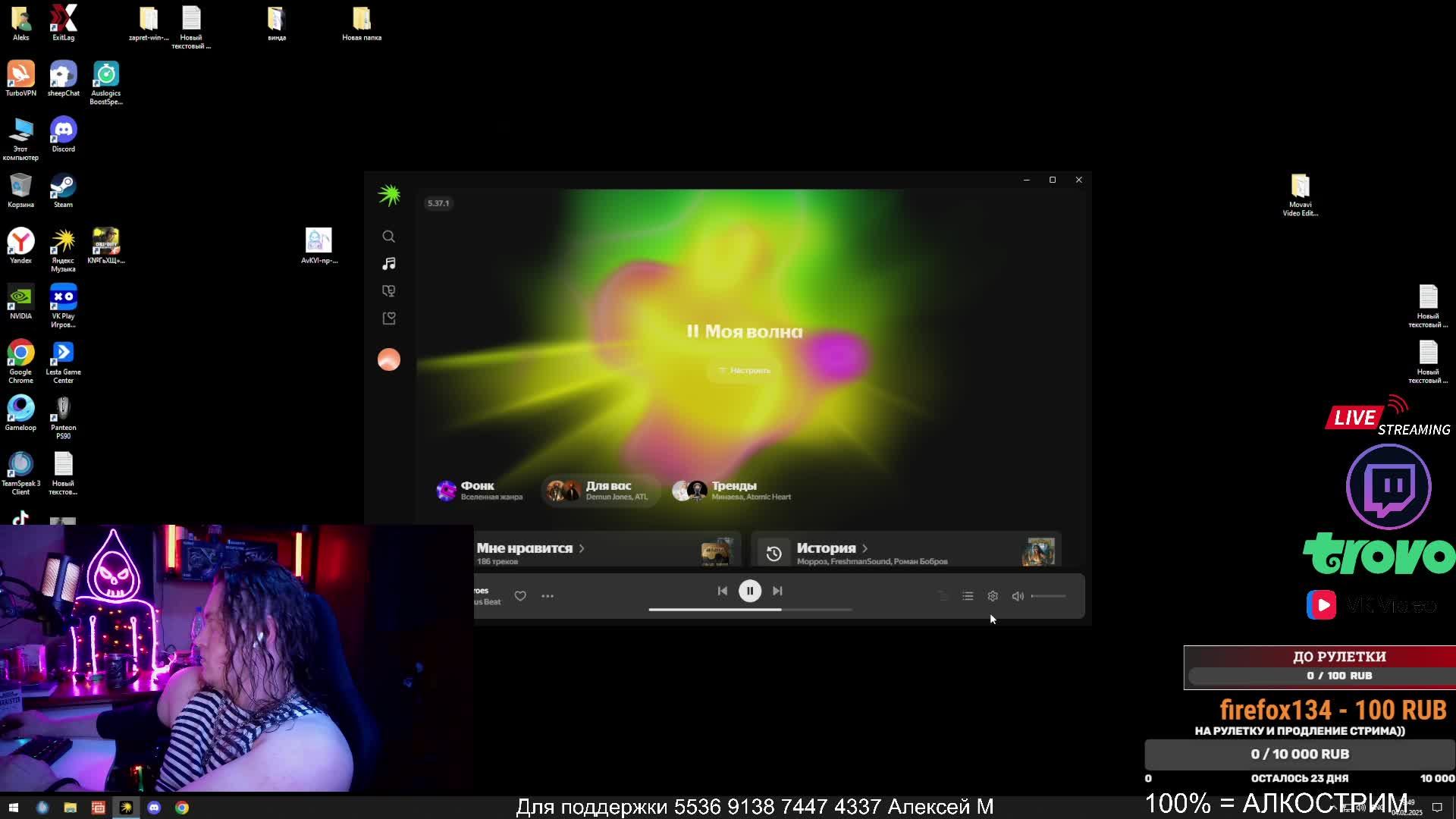This screenshot has width=1456, height=819.
Task: Open the history clock icon
Action: point(773,554)
